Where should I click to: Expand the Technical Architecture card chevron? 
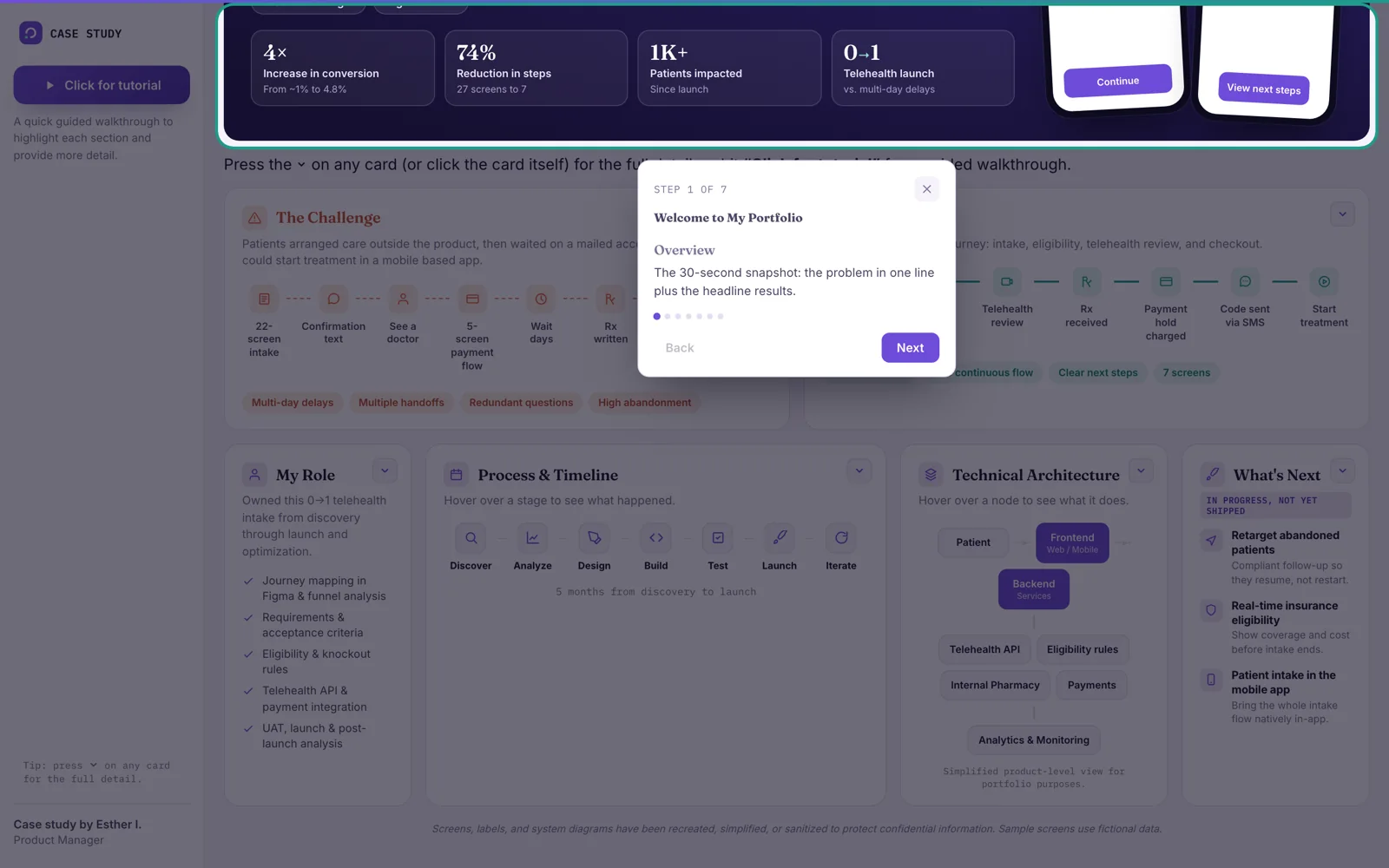(1141, 471)
